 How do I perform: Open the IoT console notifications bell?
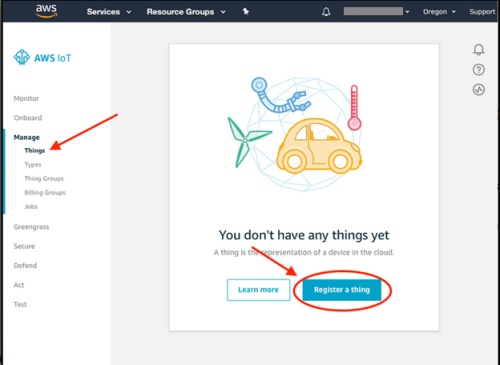479,50
